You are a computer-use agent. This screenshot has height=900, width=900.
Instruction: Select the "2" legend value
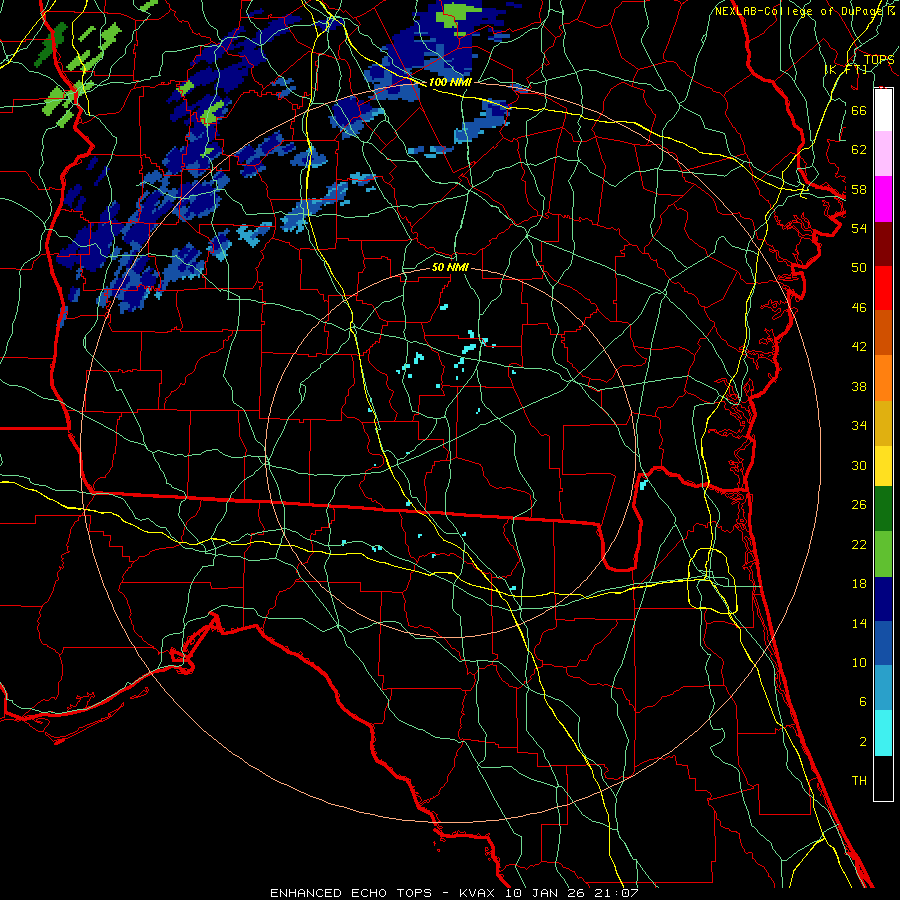(x=862, y=742)
